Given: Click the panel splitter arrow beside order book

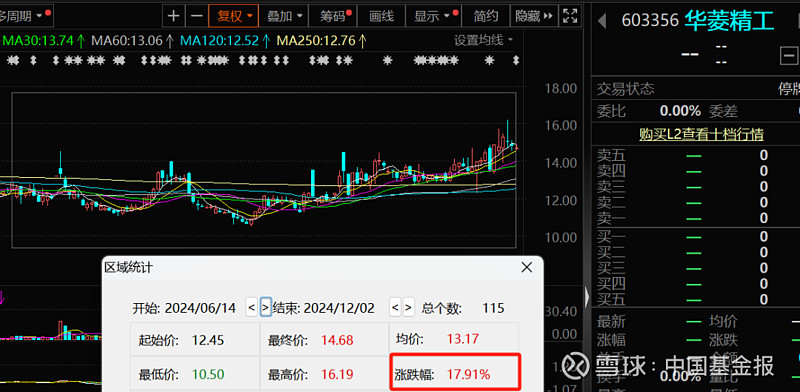Looking at the screenshot, I should click(x=587, y=297).
